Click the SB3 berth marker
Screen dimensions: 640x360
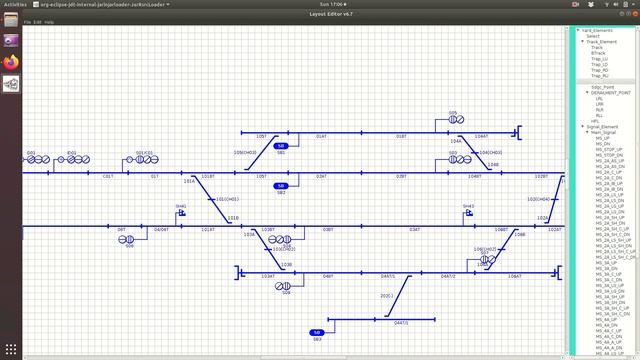click(x=317, y=333)
